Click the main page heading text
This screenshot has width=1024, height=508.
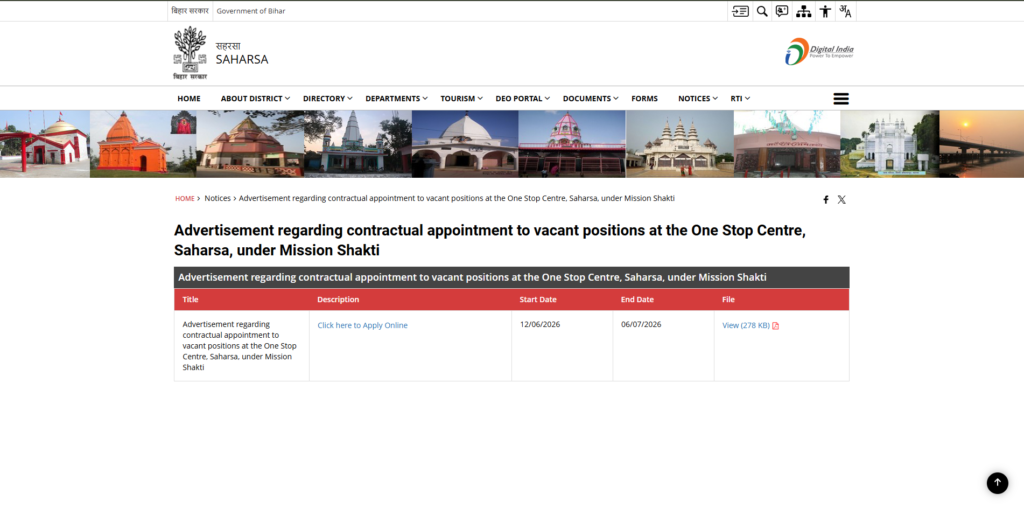pyautogui.click(x=490, y=240)
